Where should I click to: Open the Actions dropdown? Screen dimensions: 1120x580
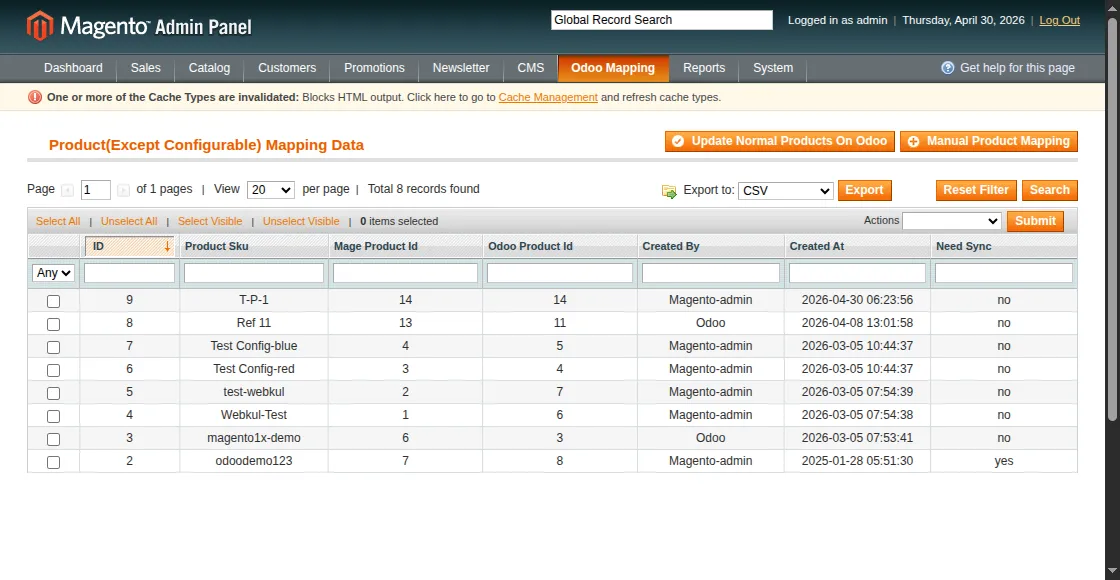(951, 221)
